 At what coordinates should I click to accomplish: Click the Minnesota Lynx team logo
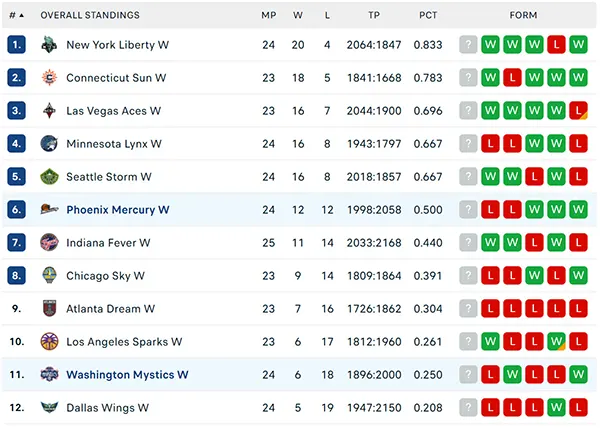click(49, 144)
